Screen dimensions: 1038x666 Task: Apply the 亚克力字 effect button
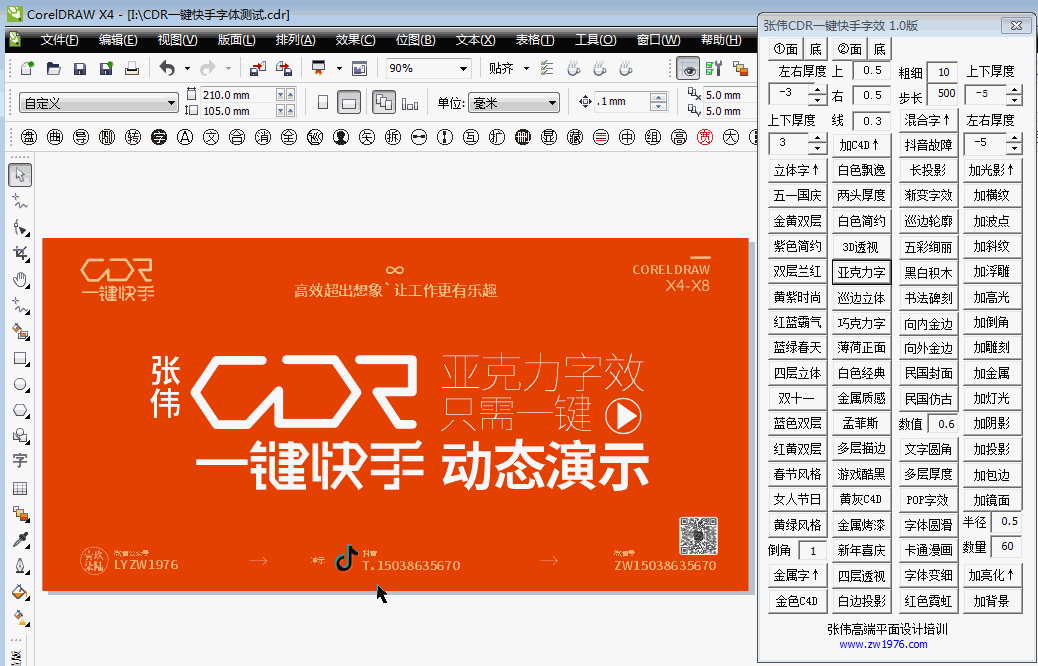tap(862, 271)
